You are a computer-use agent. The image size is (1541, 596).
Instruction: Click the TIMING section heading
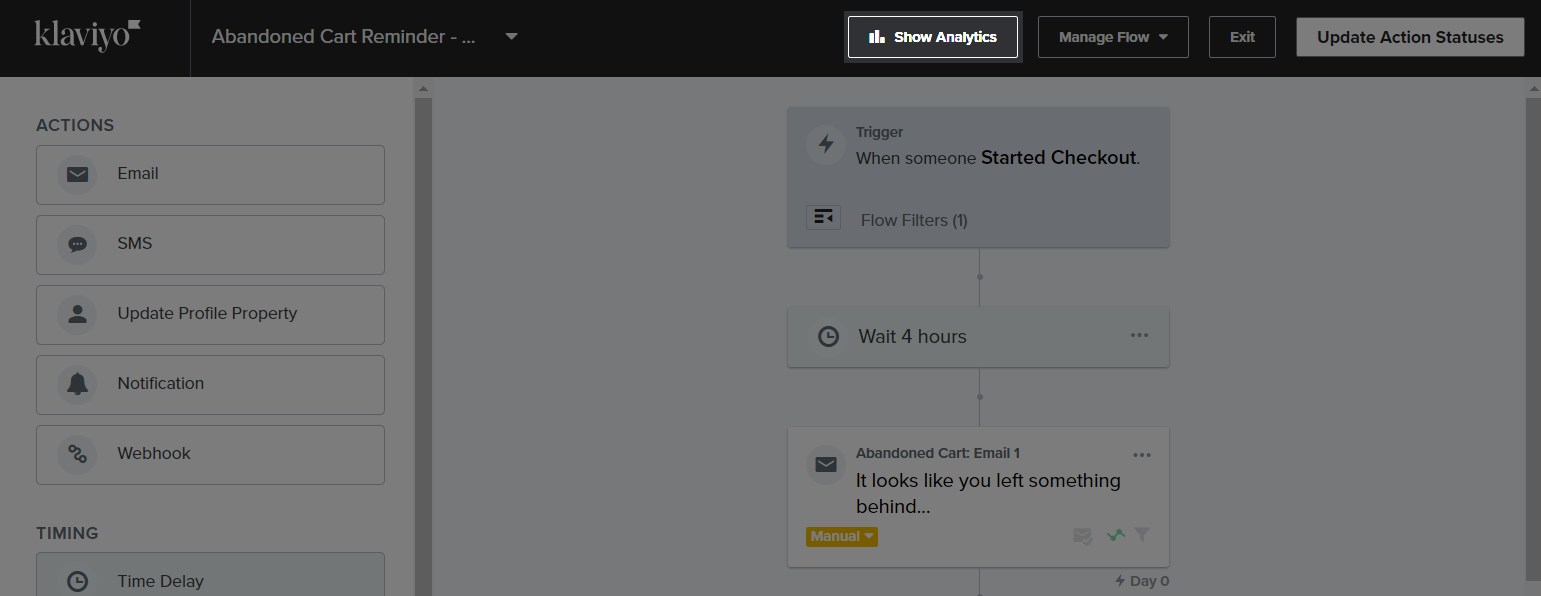[x=67, y=533]
